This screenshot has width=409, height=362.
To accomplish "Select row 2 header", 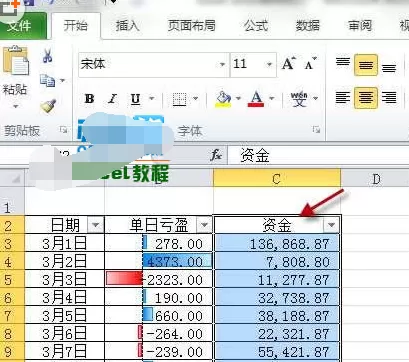I will click(12, 225).
